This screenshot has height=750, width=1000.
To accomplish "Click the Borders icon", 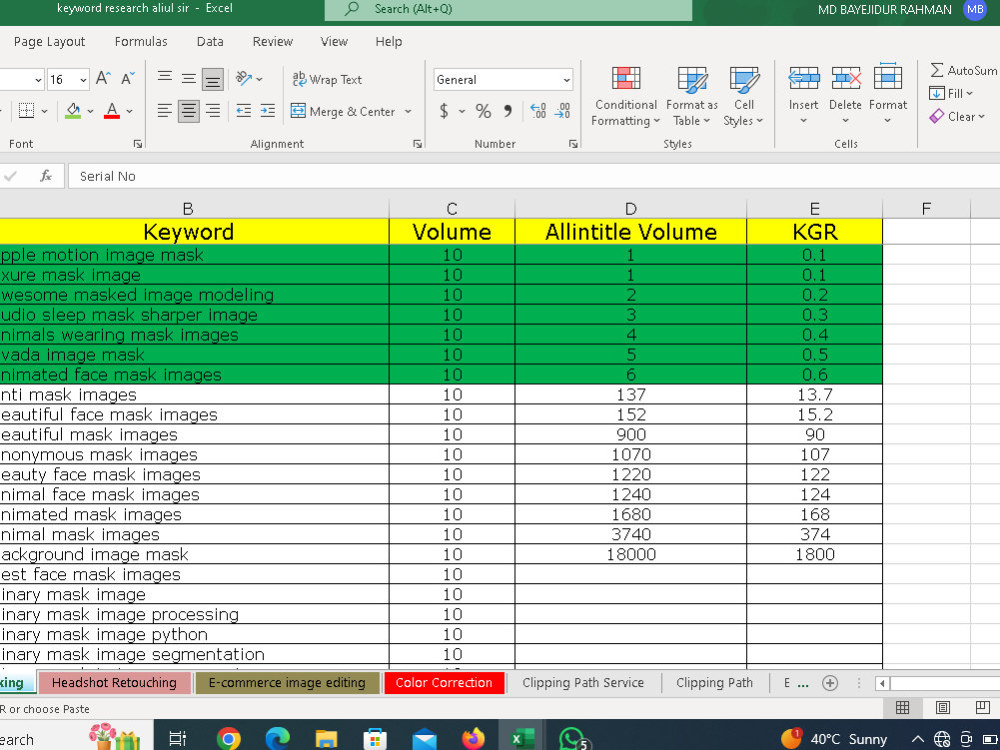I will point(26,111).
